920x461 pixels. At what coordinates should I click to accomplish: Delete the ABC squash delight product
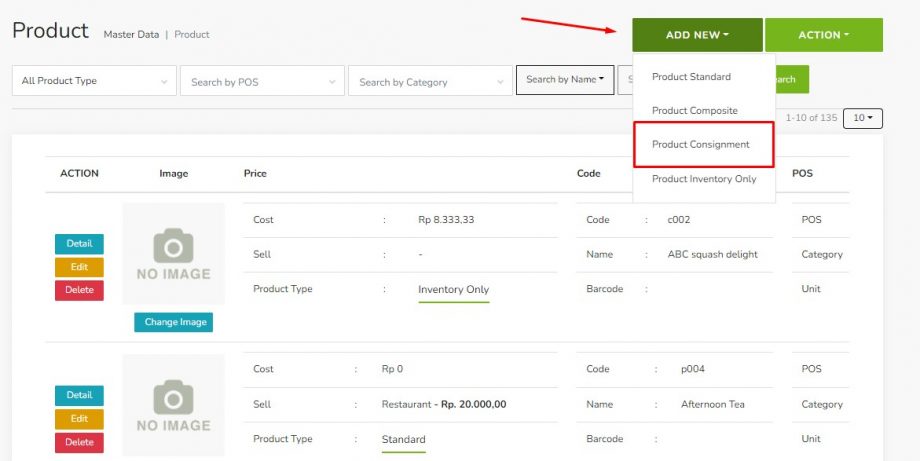[x=79, y=290]
